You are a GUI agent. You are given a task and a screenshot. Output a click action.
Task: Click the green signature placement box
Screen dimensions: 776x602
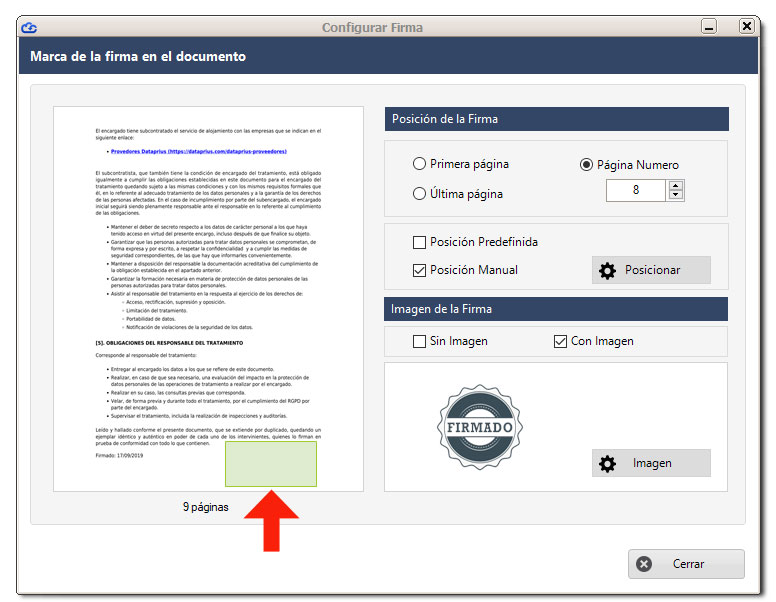pos(271,464)
